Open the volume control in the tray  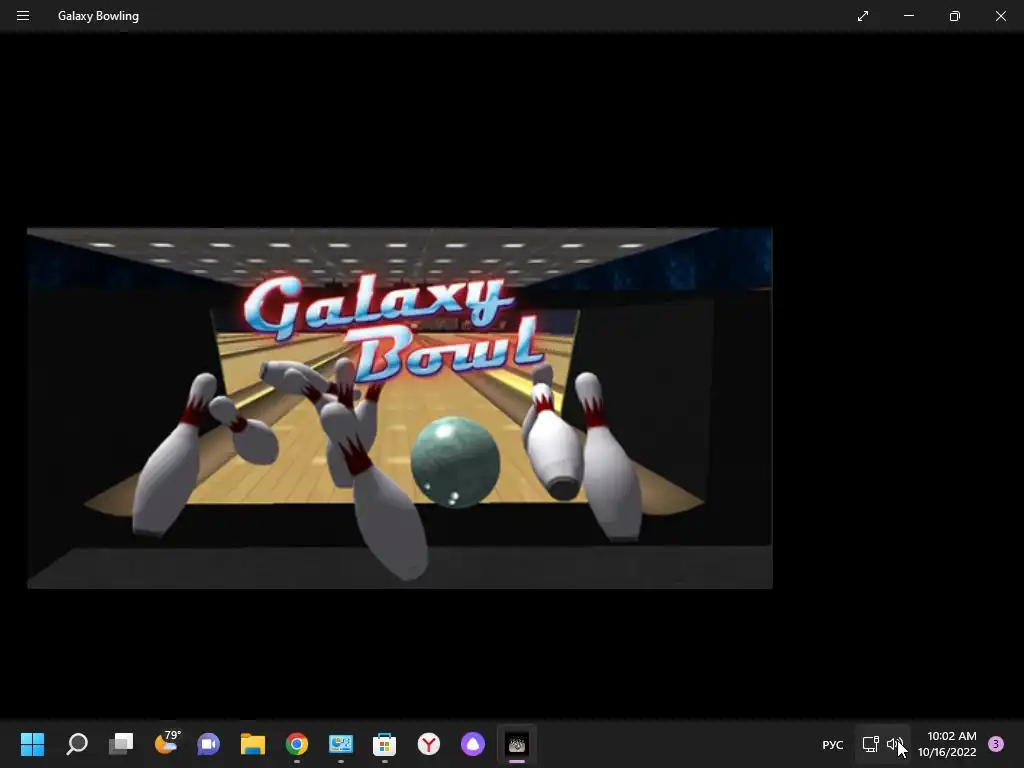pos(893,744)
